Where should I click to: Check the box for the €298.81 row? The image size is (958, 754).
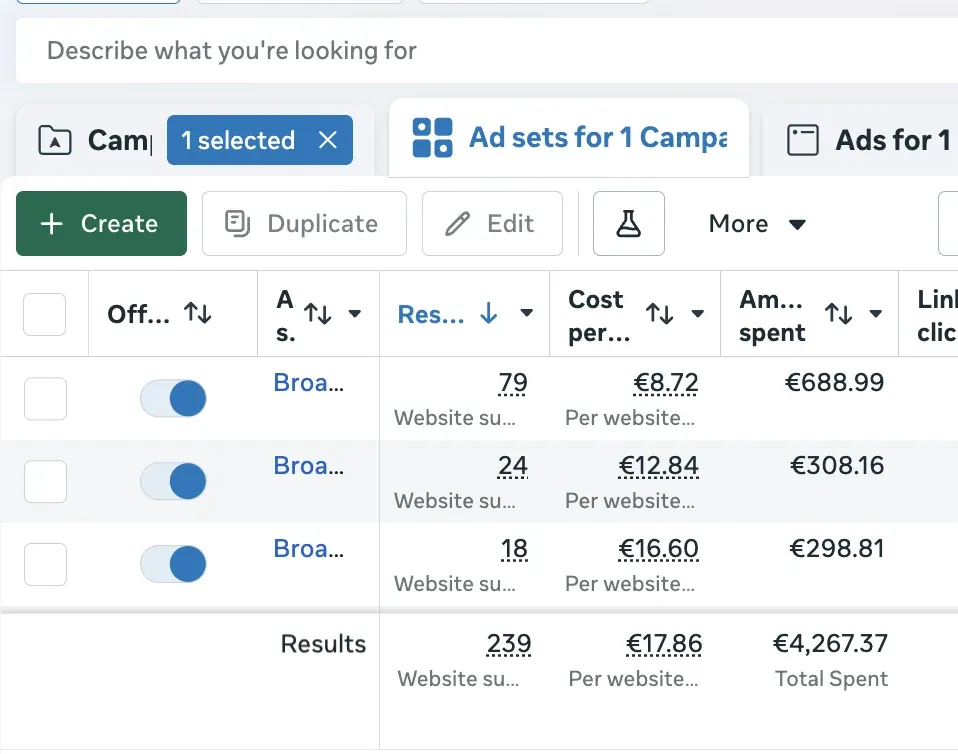[45, 564]
